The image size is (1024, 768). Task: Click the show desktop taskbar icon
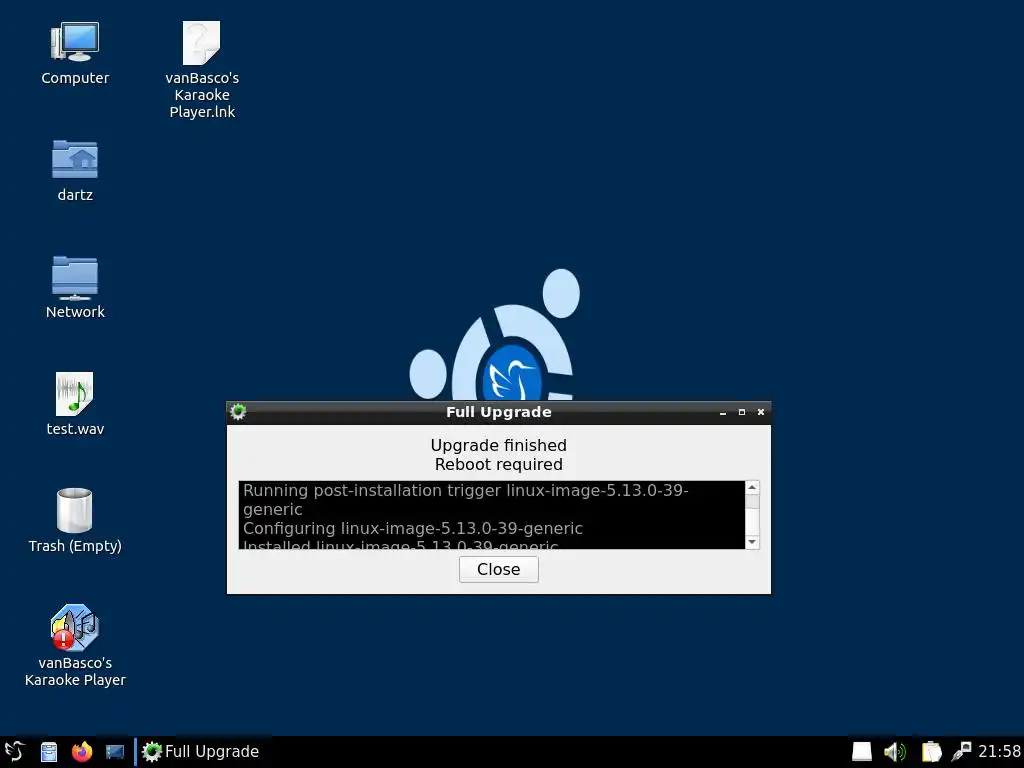[115, 752]
